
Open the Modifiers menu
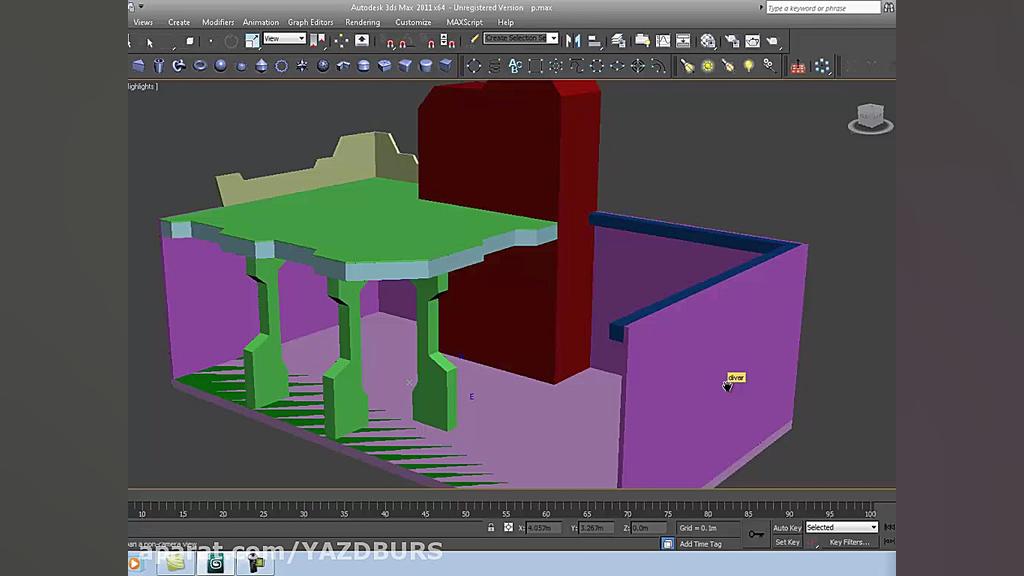[218, 22]
